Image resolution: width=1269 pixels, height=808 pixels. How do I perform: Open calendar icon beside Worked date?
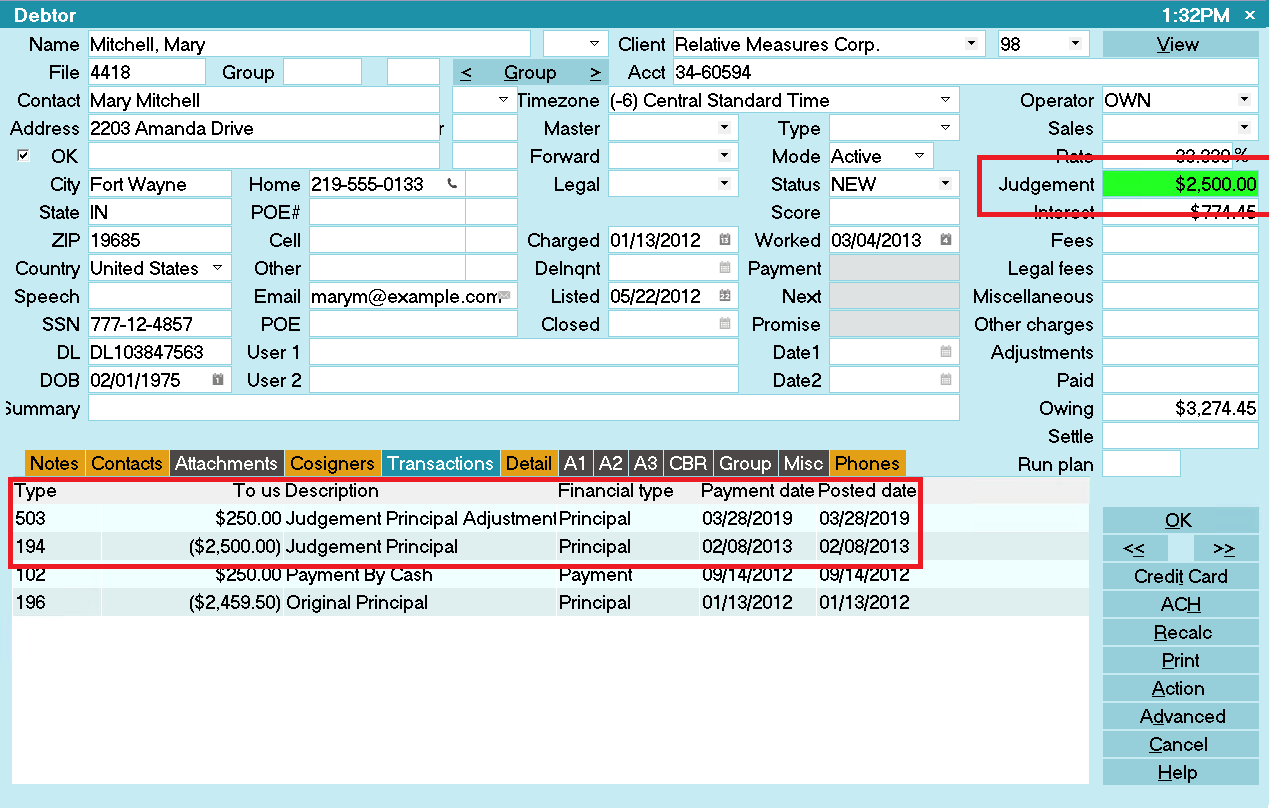pos(945,241)
